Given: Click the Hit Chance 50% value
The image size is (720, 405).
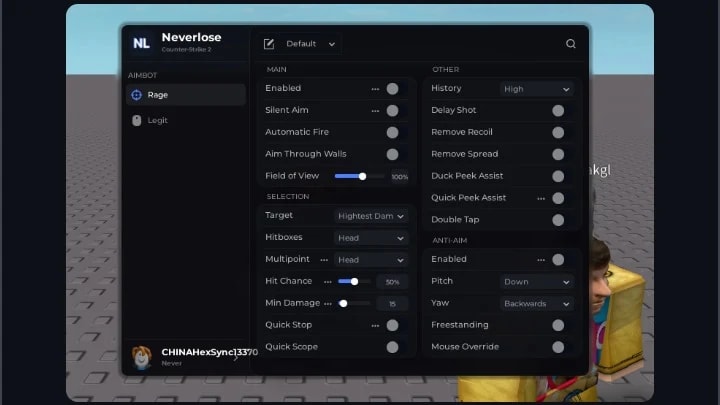Looking at the screenshot, I should click(x=392, y=282).
